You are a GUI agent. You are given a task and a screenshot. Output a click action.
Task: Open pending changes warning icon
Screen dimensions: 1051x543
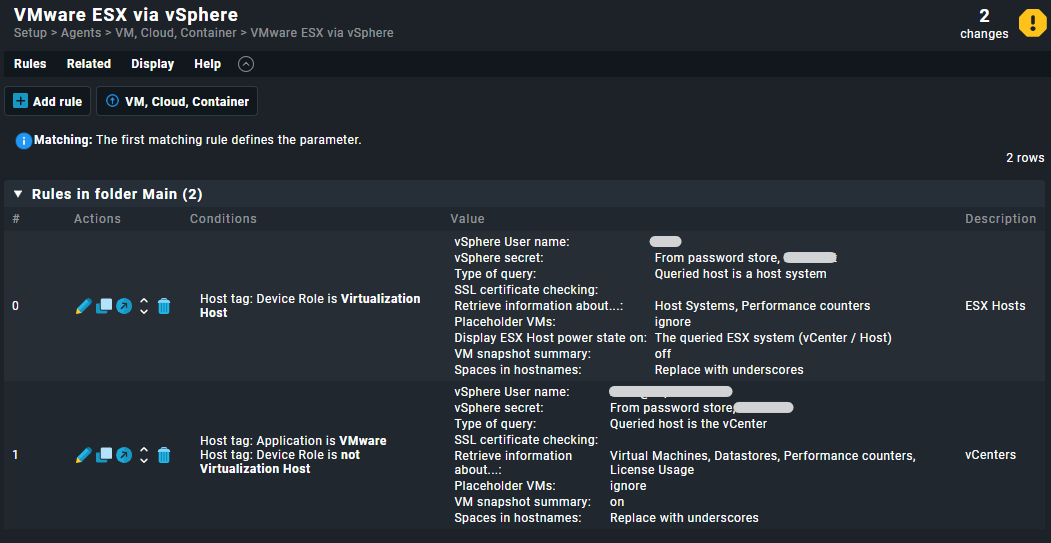[1032, 23]
